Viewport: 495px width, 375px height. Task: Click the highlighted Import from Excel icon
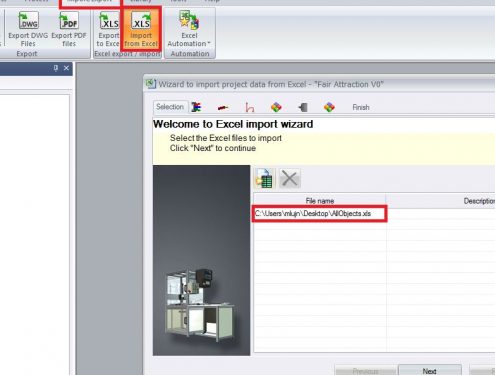141,29
